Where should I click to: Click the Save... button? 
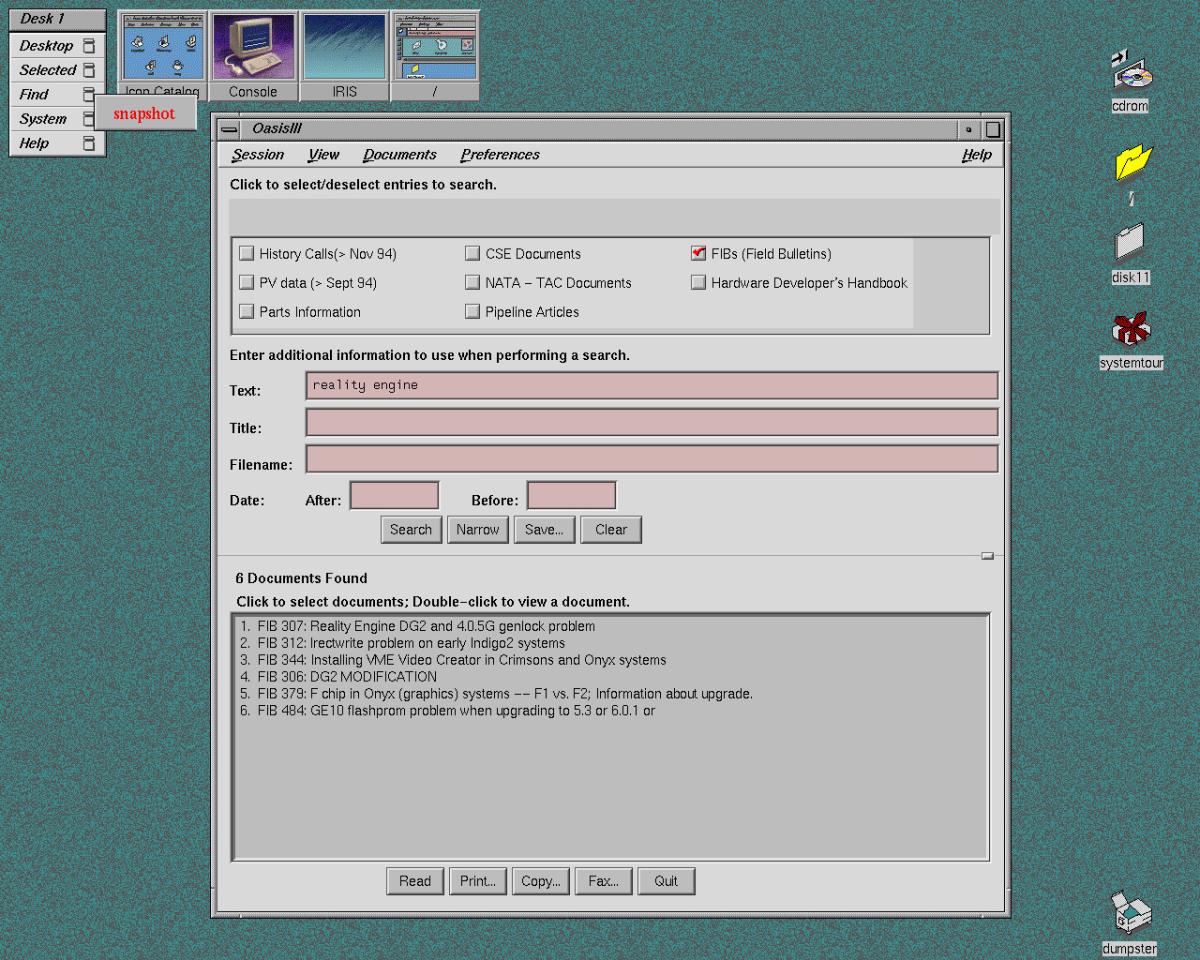point(544,530)
